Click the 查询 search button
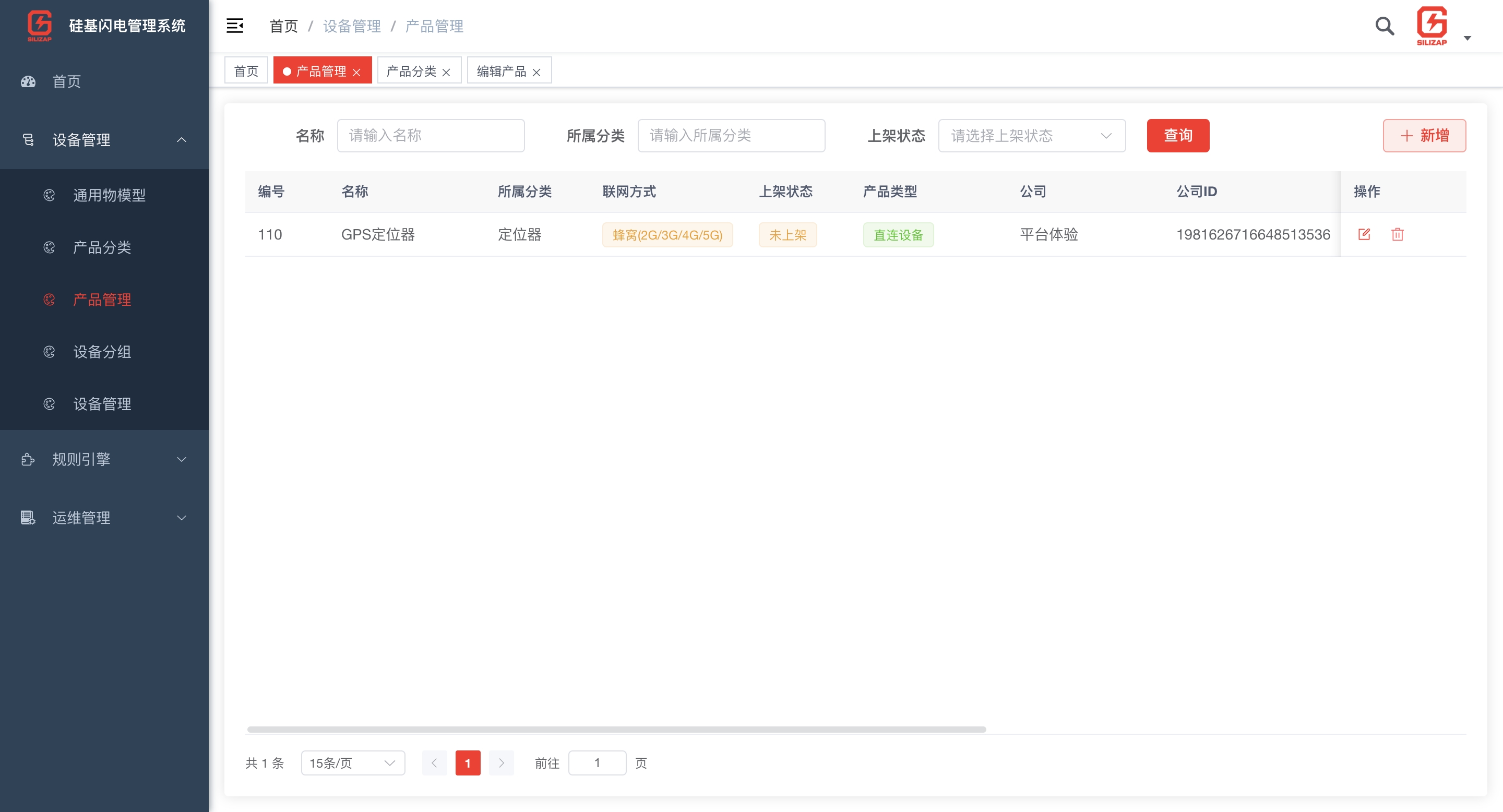This screenshot has height=812, width=1503. 1178,135
